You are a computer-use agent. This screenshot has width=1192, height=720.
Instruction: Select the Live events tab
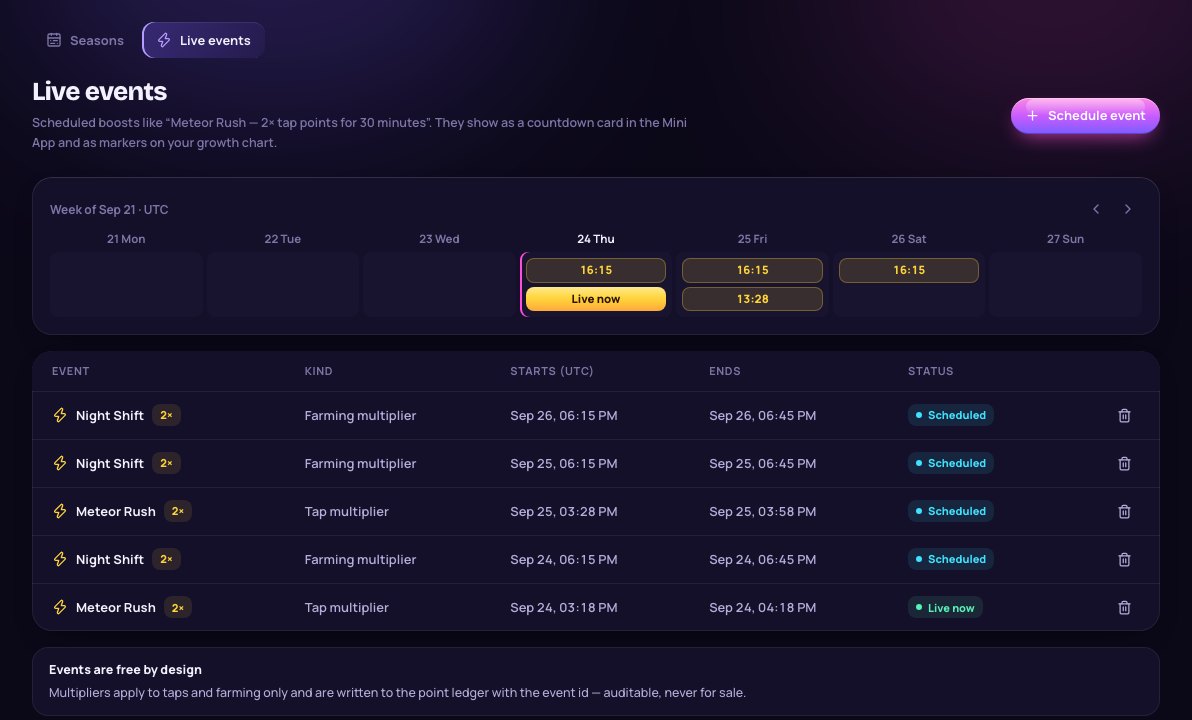click(204, 40)
